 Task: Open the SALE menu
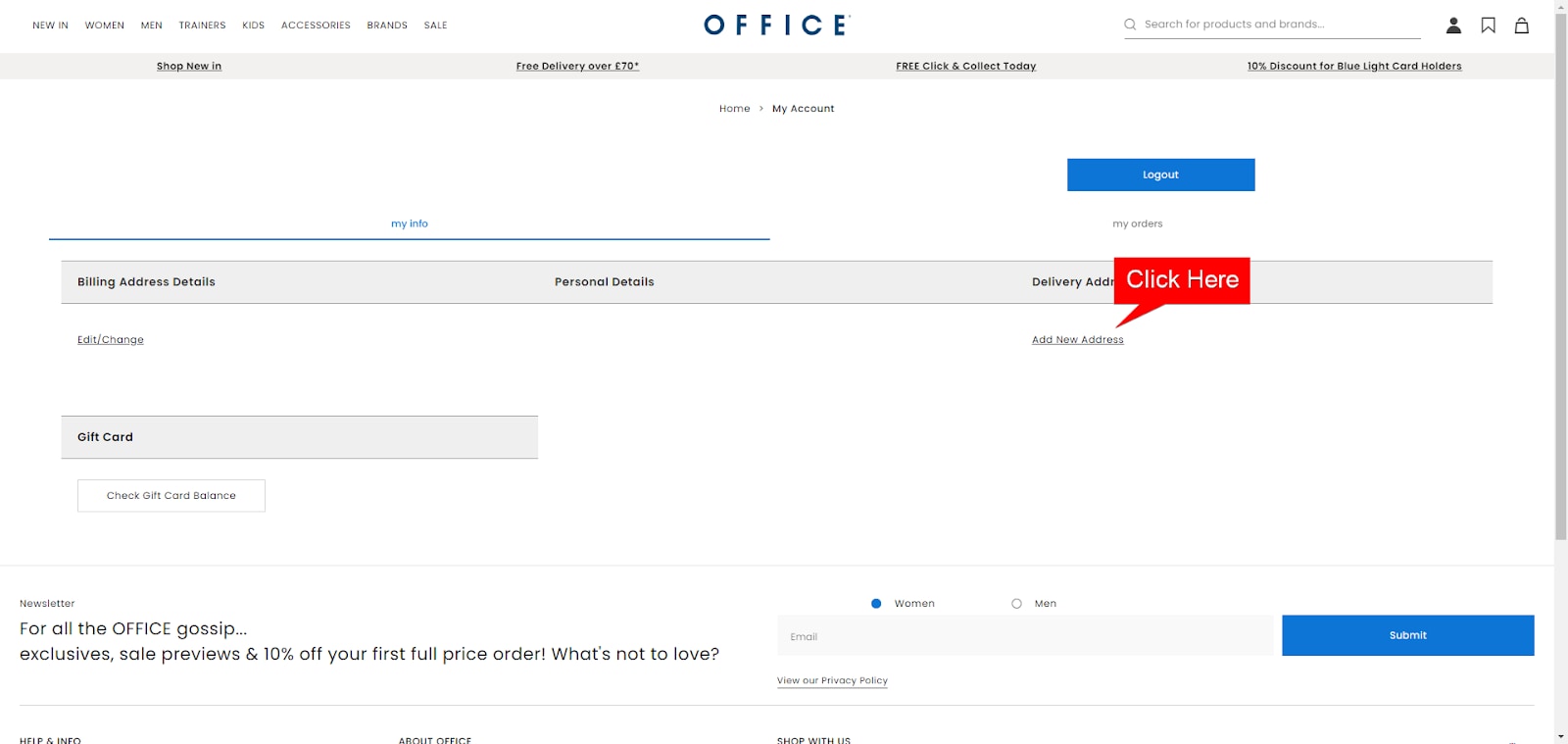436,25
